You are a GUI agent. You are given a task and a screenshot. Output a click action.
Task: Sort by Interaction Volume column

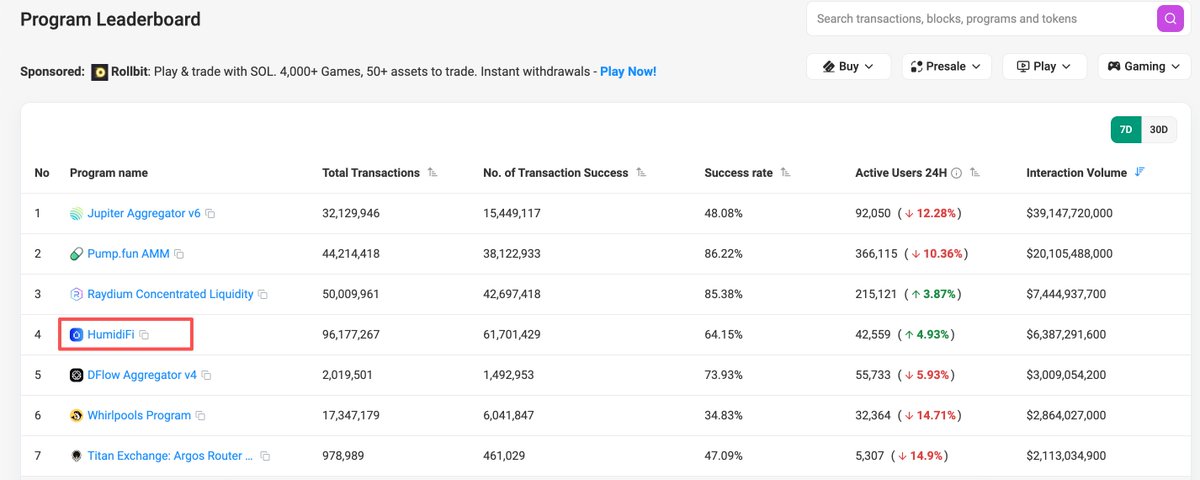coord(1139,172)
